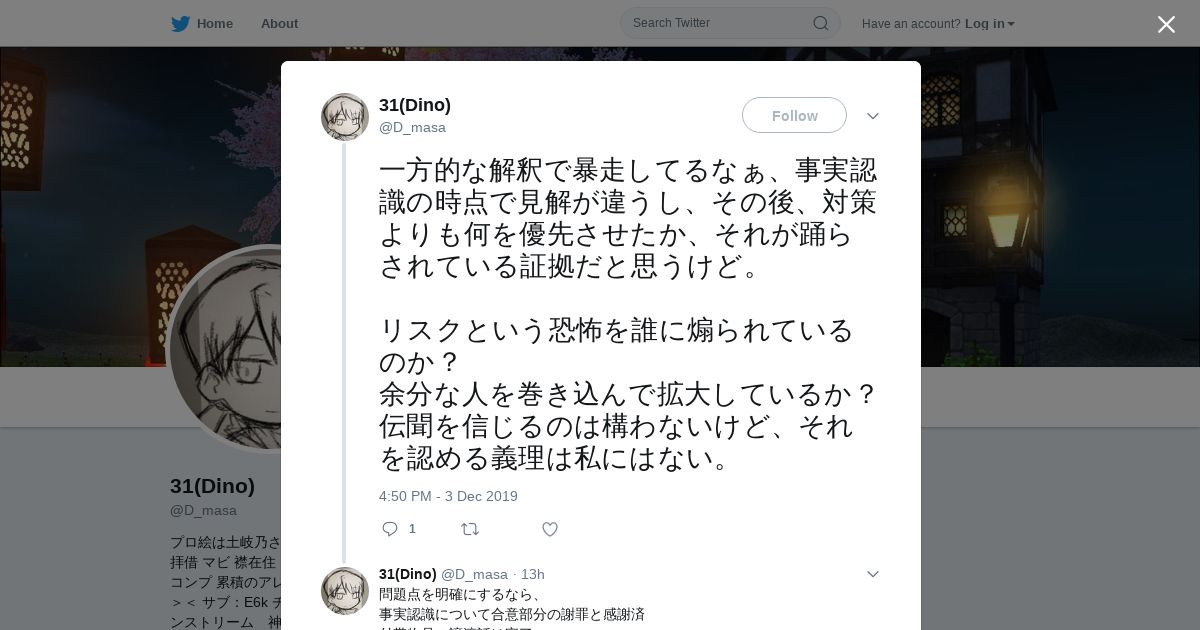Expand the main tweet options chevron
The width and height of the screenshot is (1200, 630).
[872, 116]
